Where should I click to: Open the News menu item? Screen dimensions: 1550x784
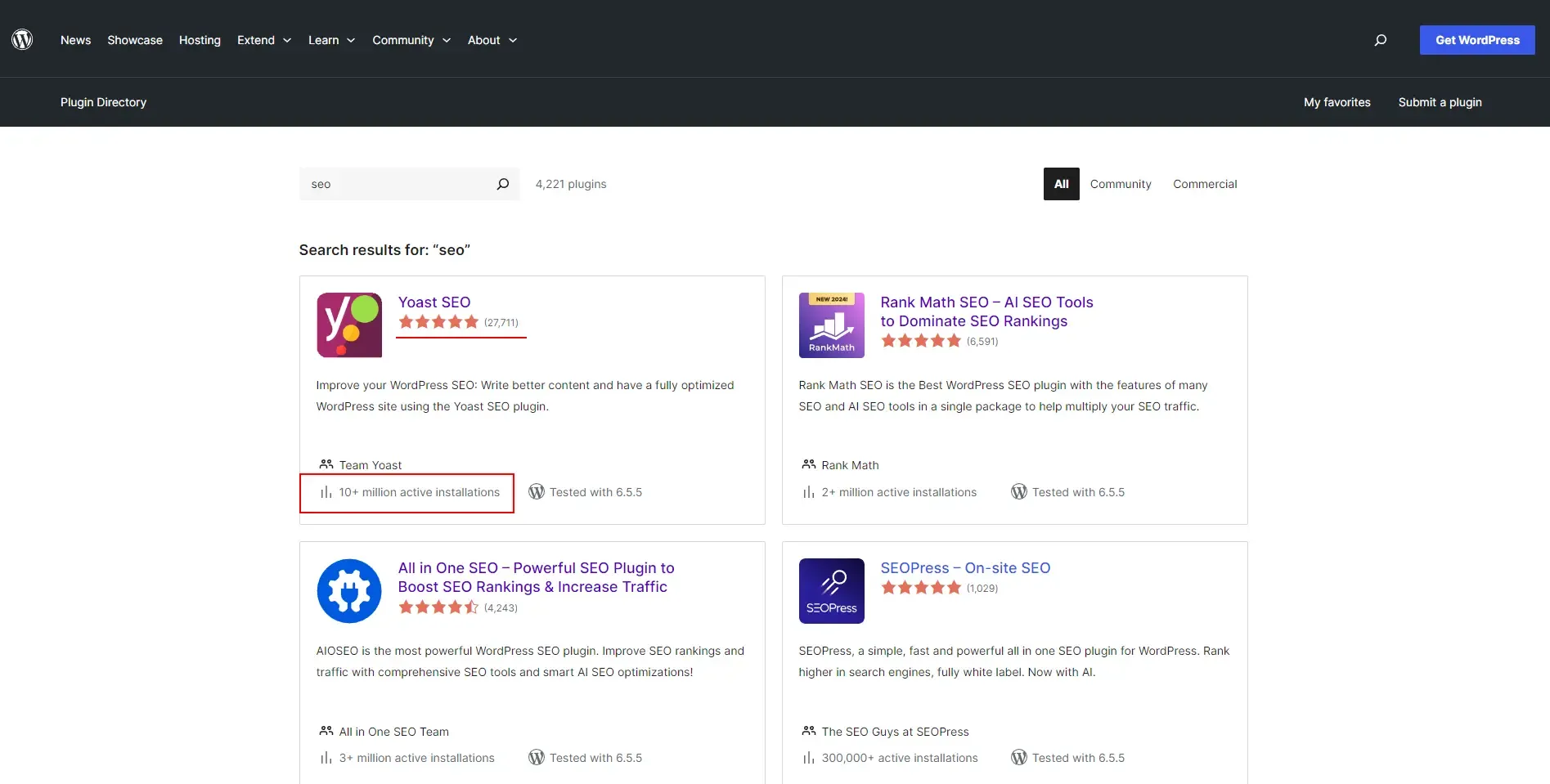pos(75,39)
